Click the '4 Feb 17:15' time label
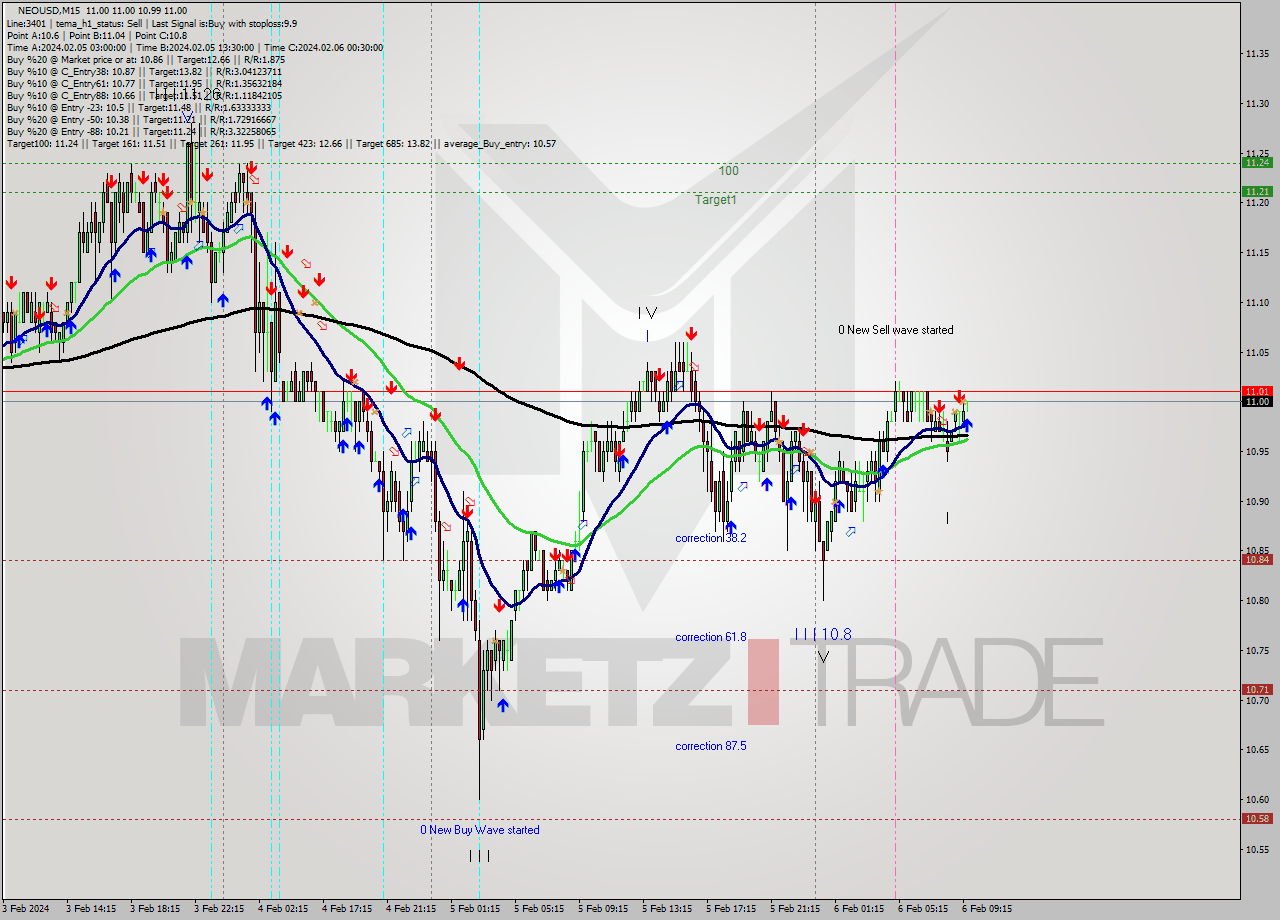 (x=347, y=909)
